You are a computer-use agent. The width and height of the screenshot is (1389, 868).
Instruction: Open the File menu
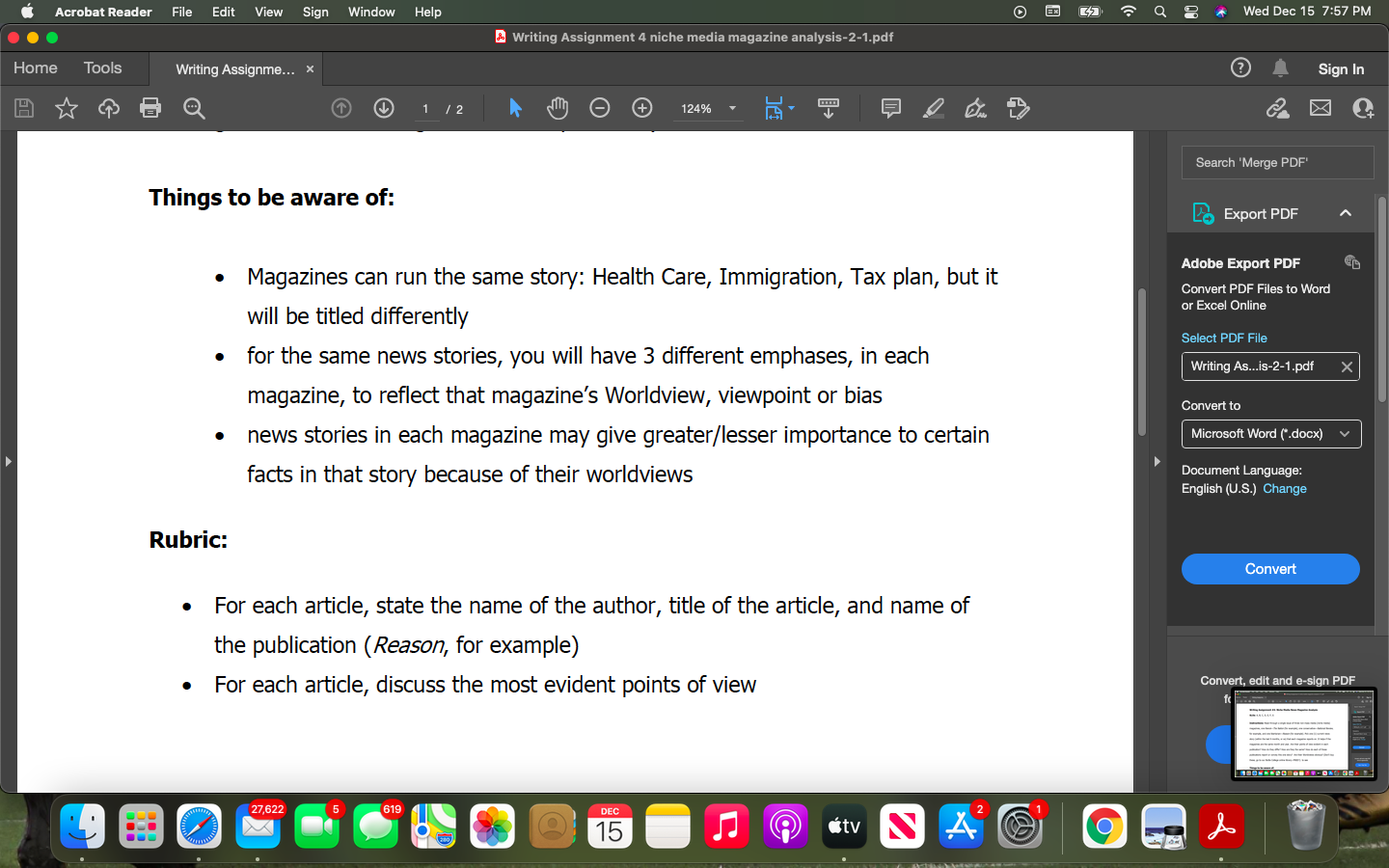pos(181,12)
